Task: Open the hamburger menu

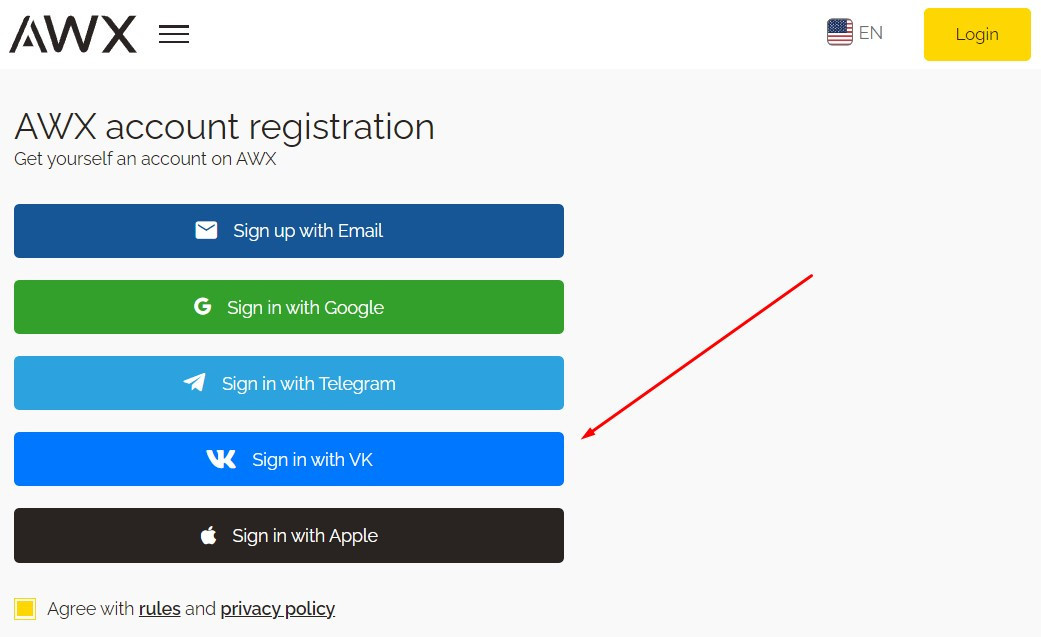Action: pos(174,34)
